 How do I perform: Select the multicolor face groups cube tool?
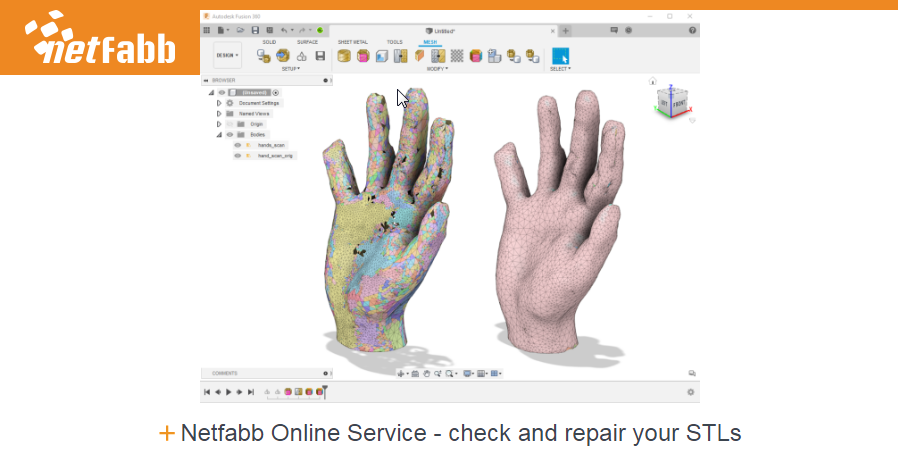pos(476,56)
